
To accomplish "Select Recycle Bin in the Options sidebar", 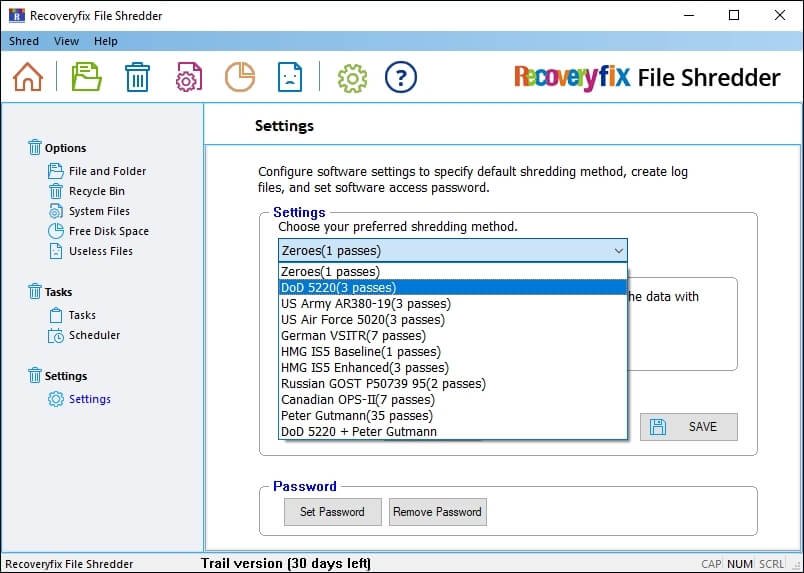I will coord(96,191).
